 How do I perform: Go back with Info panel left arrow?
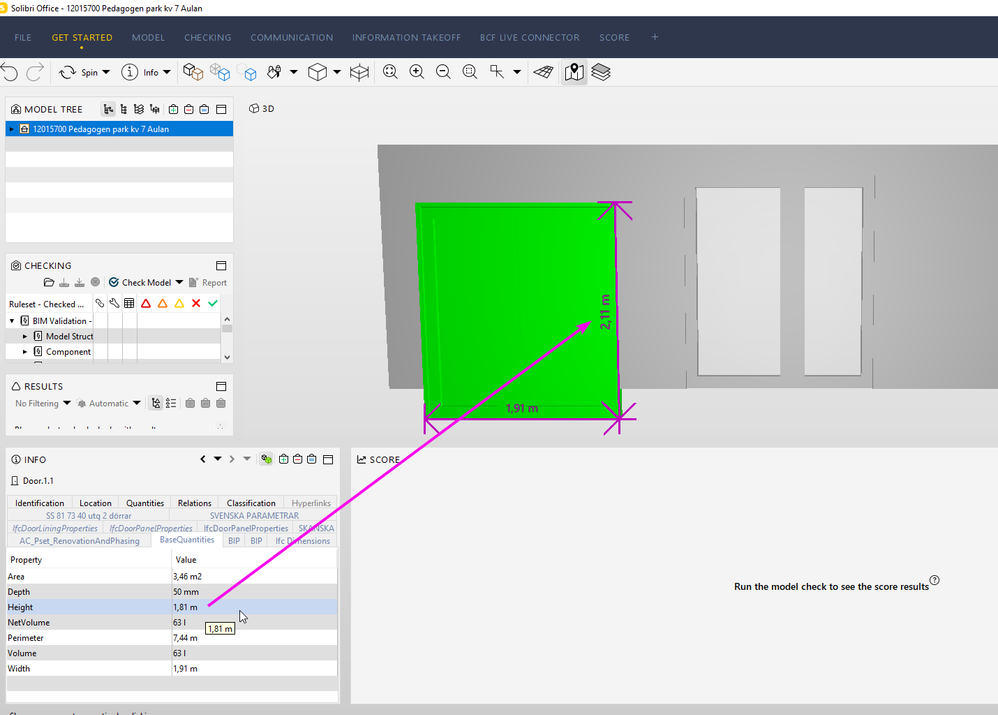point(203,459)
